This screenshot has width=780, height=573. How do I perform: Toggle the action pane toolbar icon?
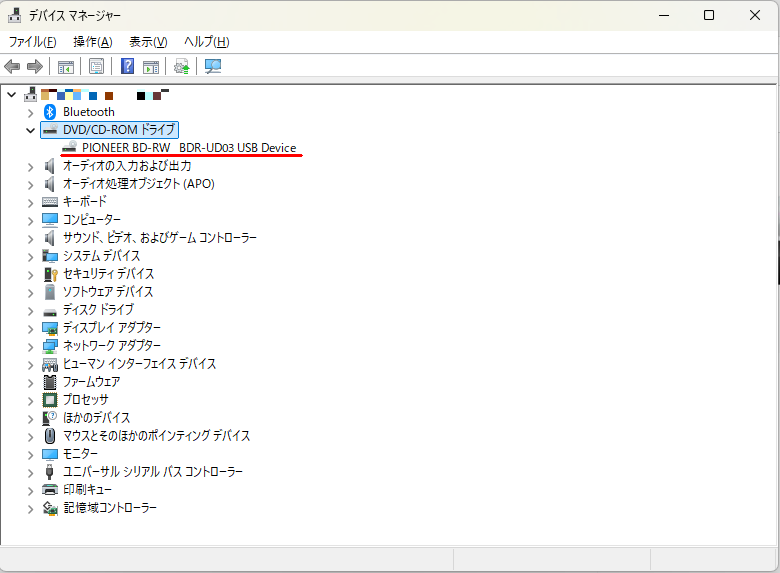point(151,67)
